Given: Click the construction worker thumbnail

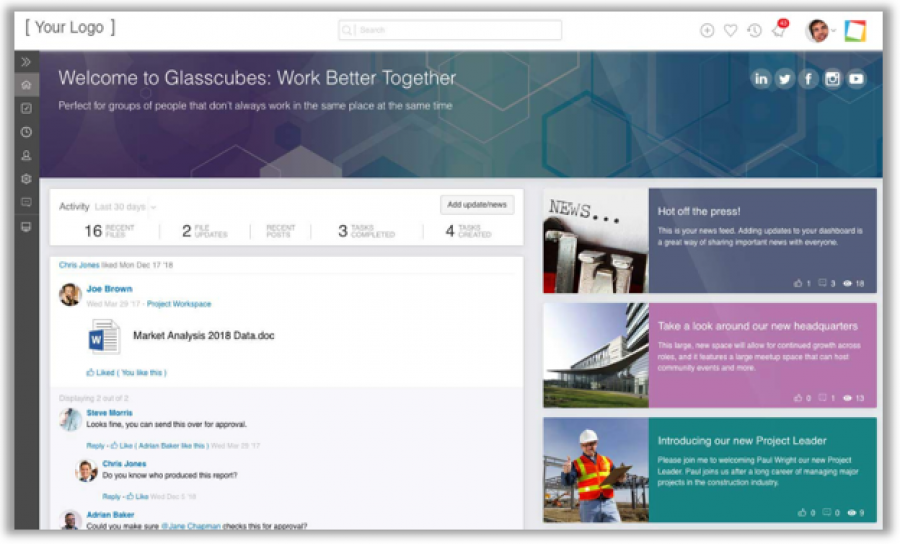Looking at the screenshot, I should pos(596,470).
